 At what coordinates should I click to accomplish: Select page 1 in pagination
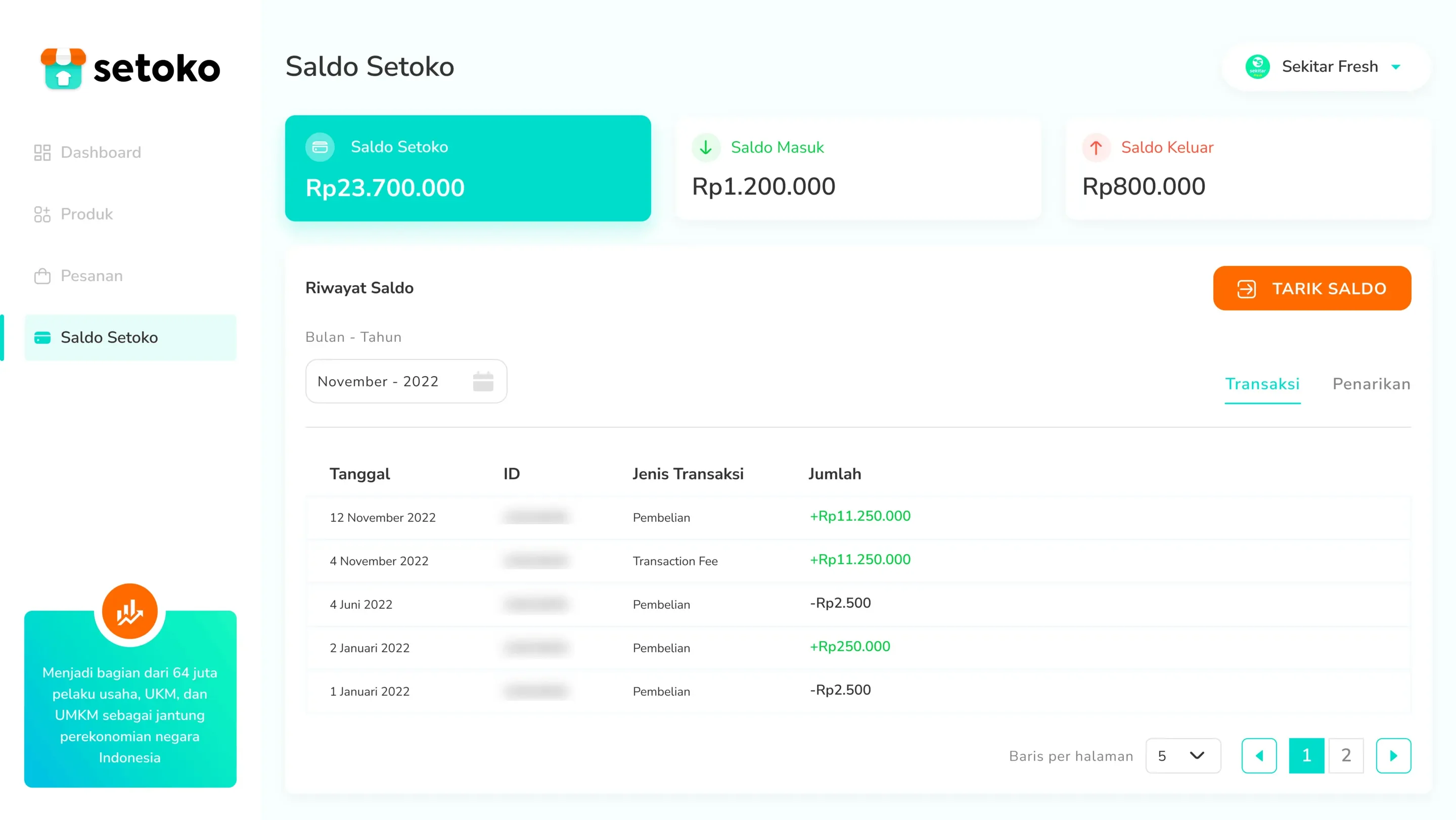point(1306,756)
